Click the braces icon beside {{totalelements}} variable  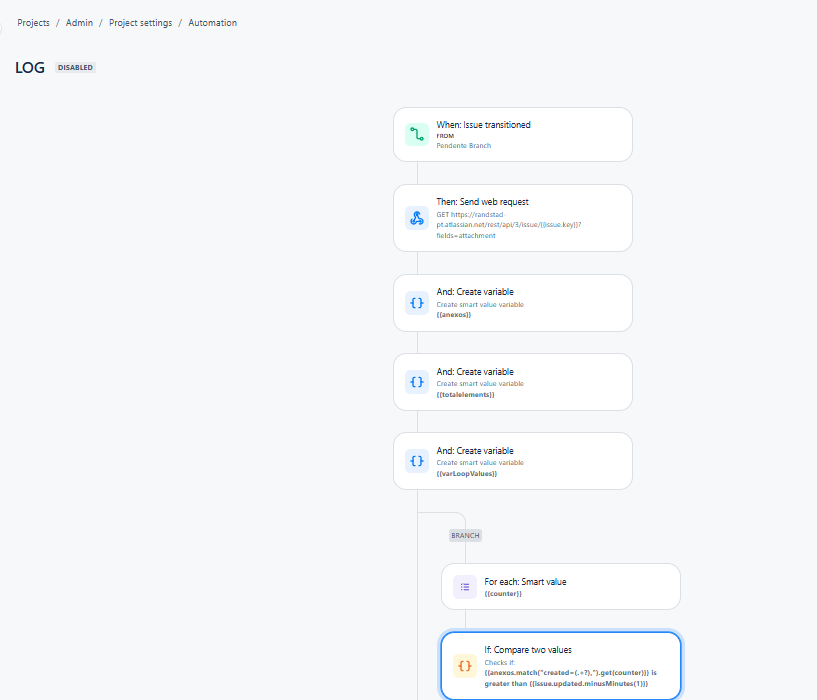pos(417,382)
